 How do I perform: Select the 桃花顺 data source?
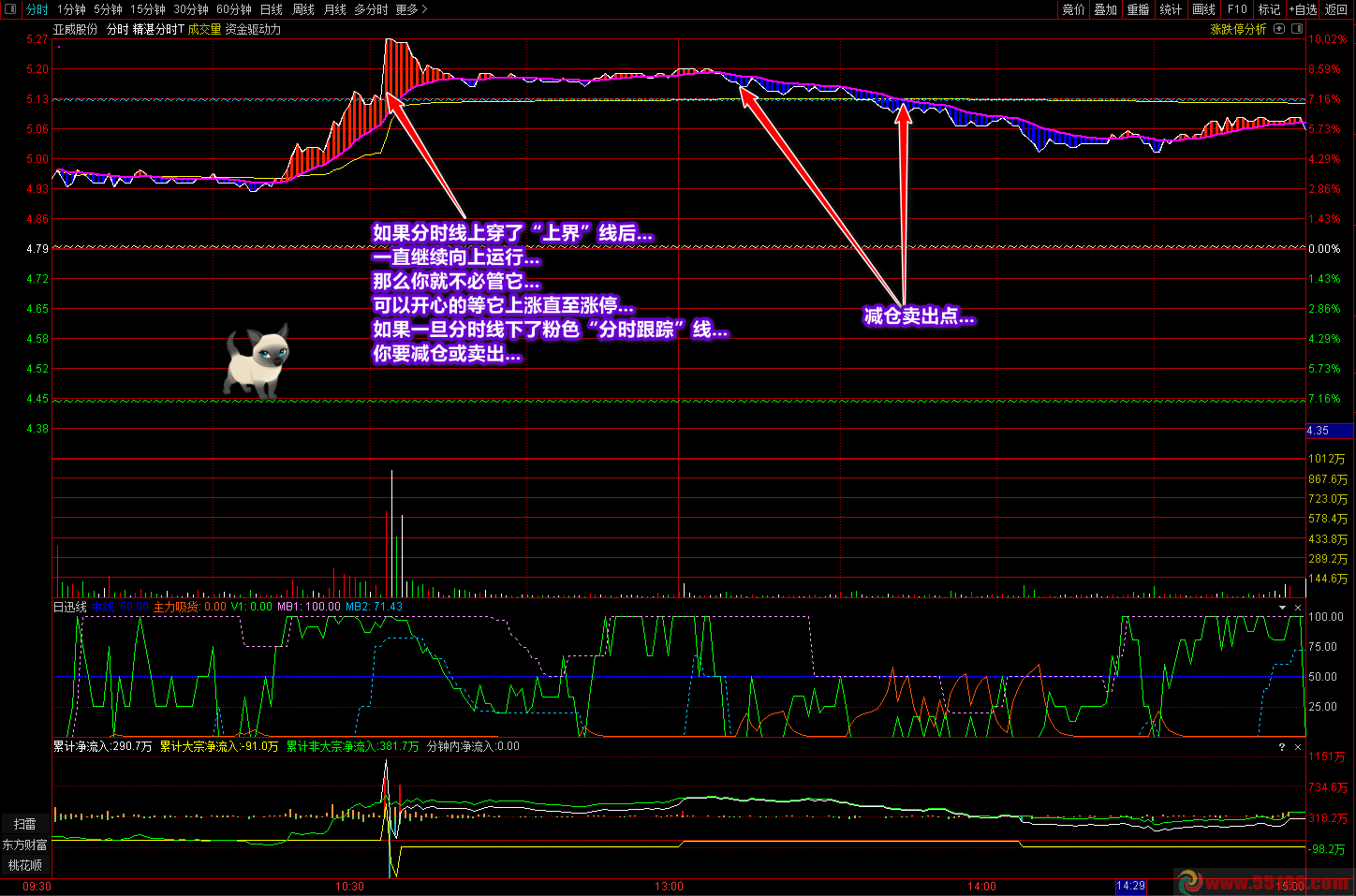coord(25,865)
